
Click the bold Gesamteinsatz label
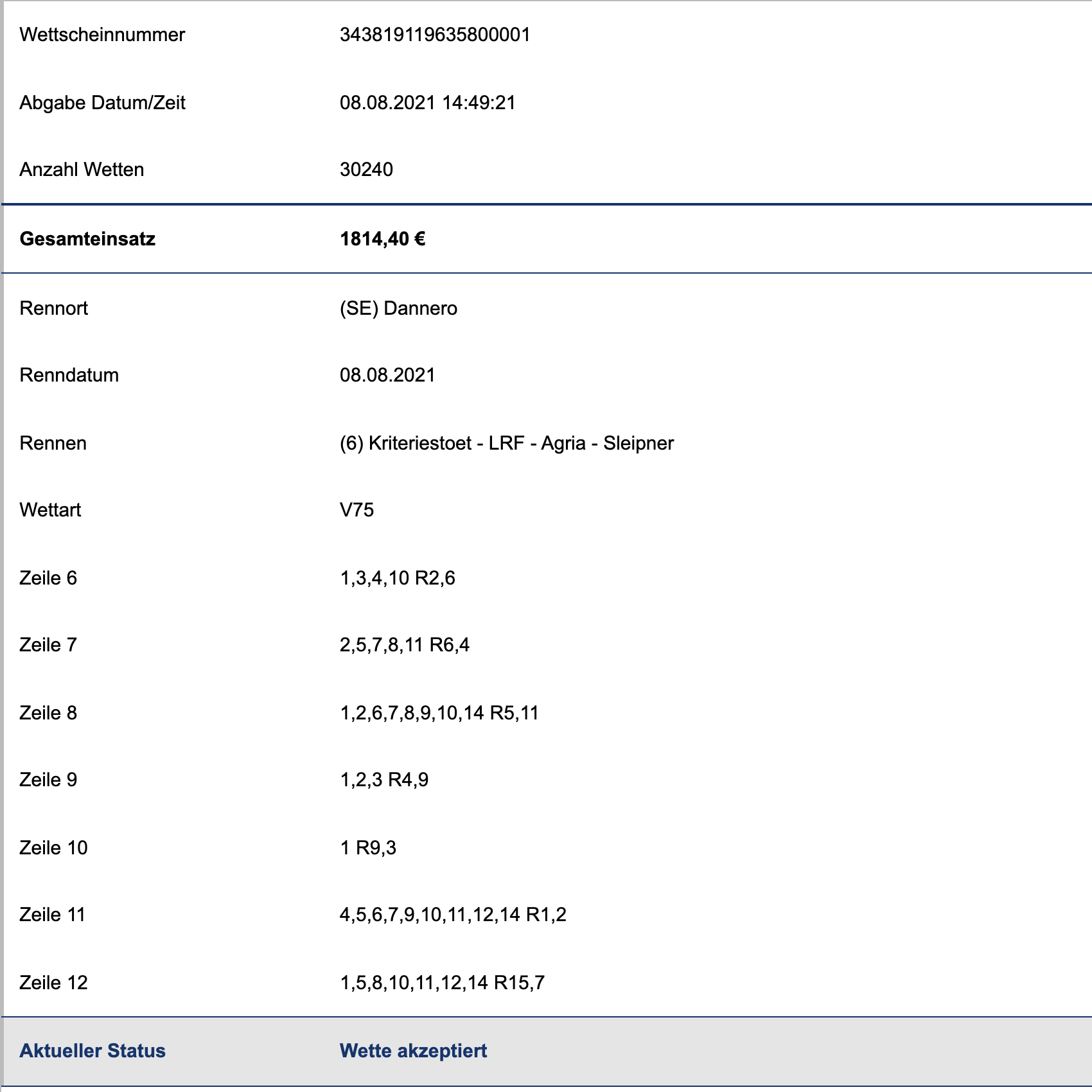pos(87,239)
